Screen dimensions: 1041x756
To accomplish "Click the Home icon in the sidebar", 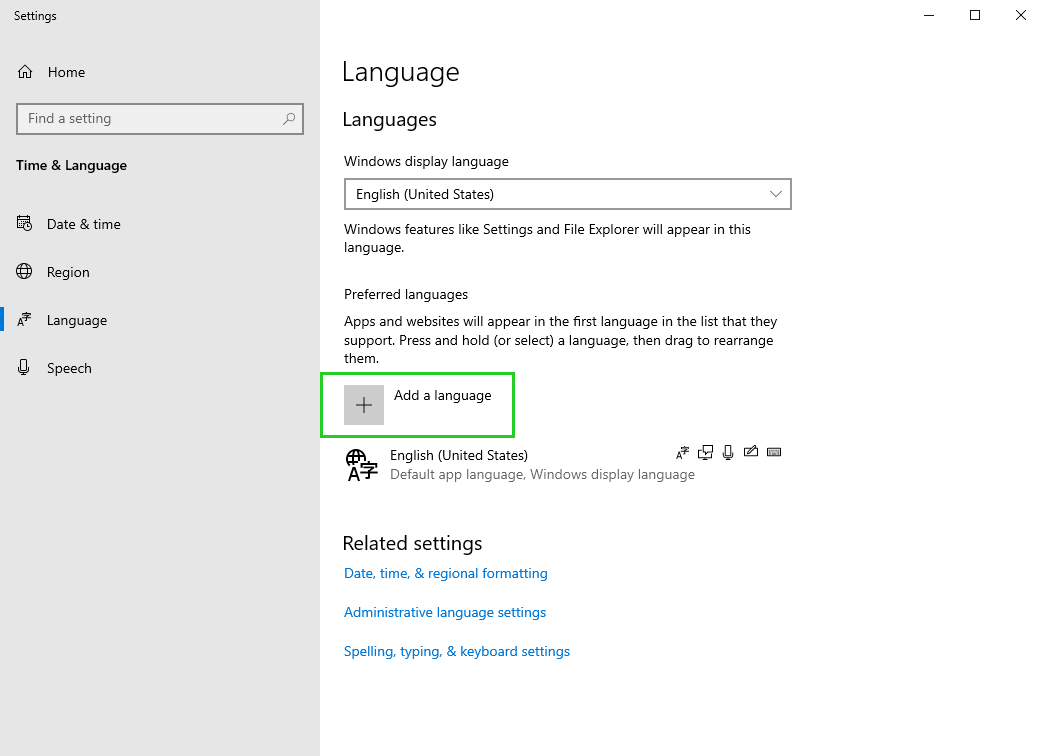I will 25,71.
